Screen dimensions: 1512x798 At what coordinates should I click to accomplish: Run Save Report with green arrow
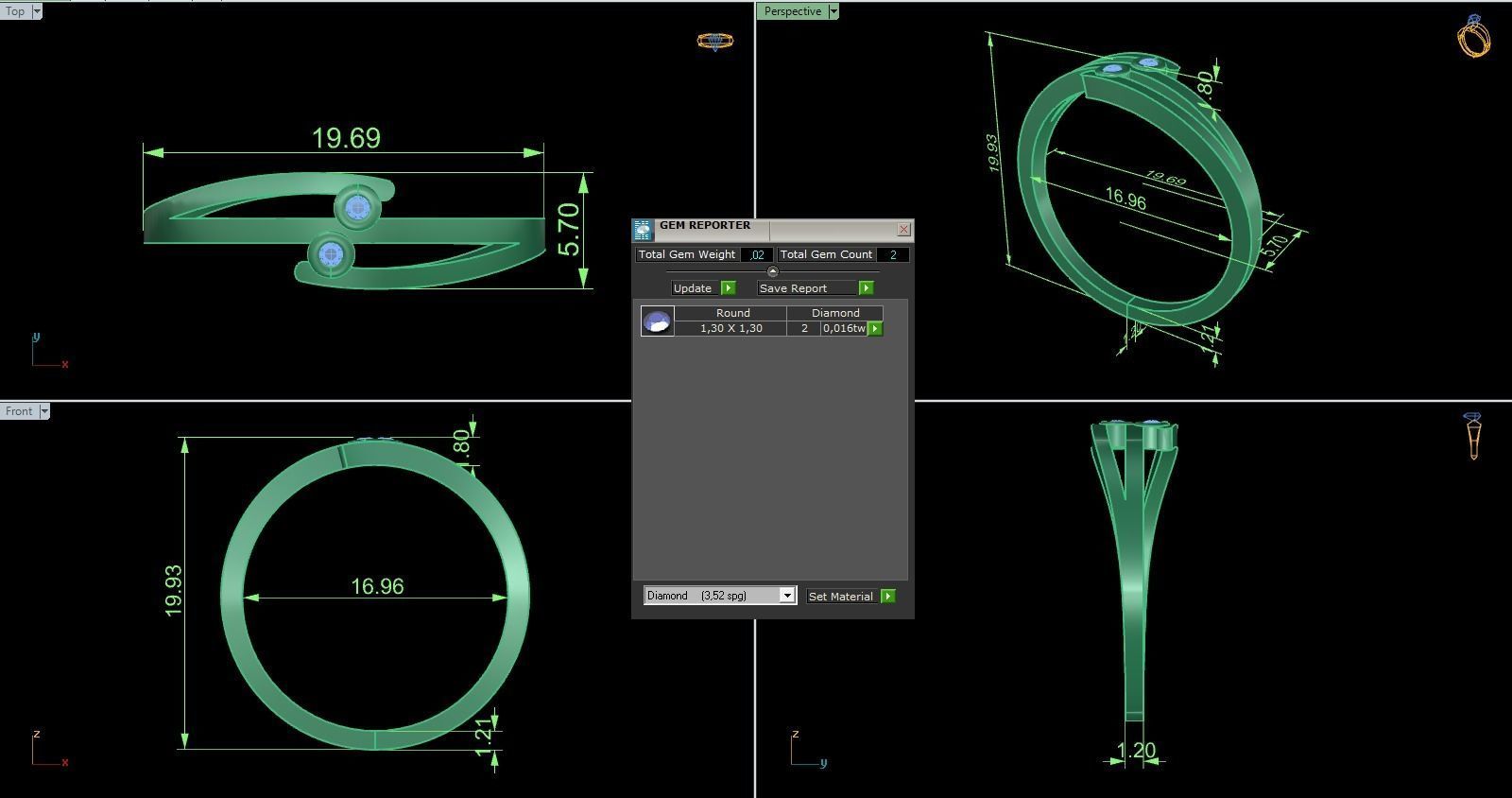[x=866, y=288]
